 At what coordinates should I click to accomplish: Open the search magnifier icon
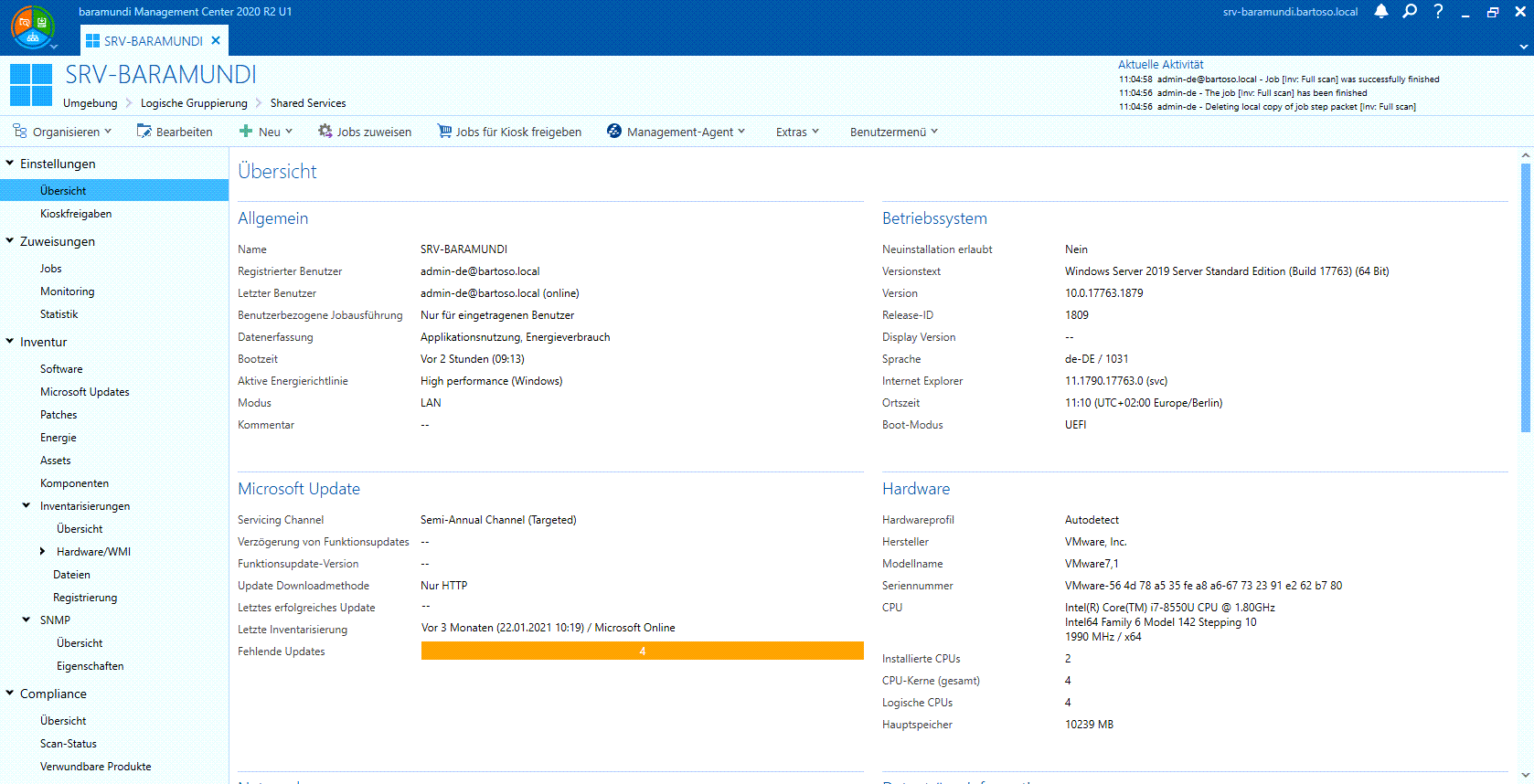pos(1410,12)
